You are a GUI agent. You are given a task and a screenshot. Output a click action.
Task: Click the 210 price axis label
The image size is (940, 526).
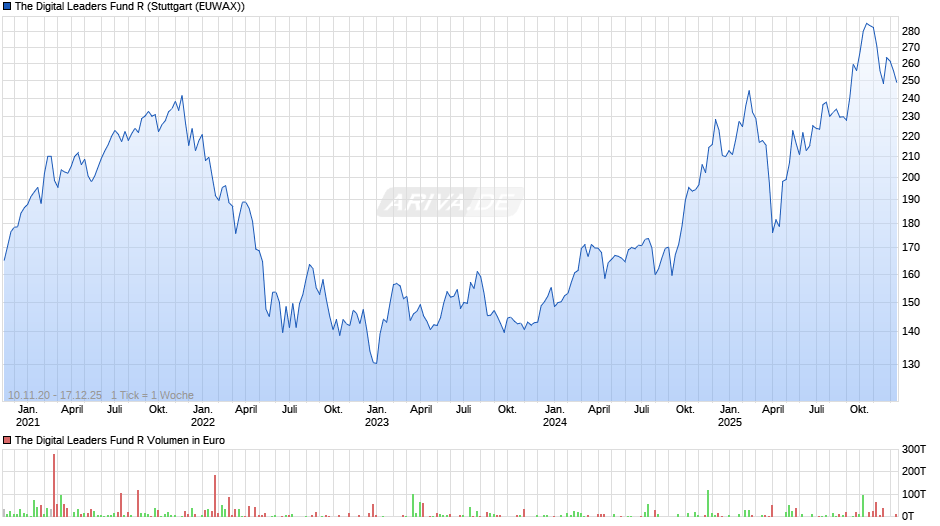pyautogui.click(x=911, y=157)
